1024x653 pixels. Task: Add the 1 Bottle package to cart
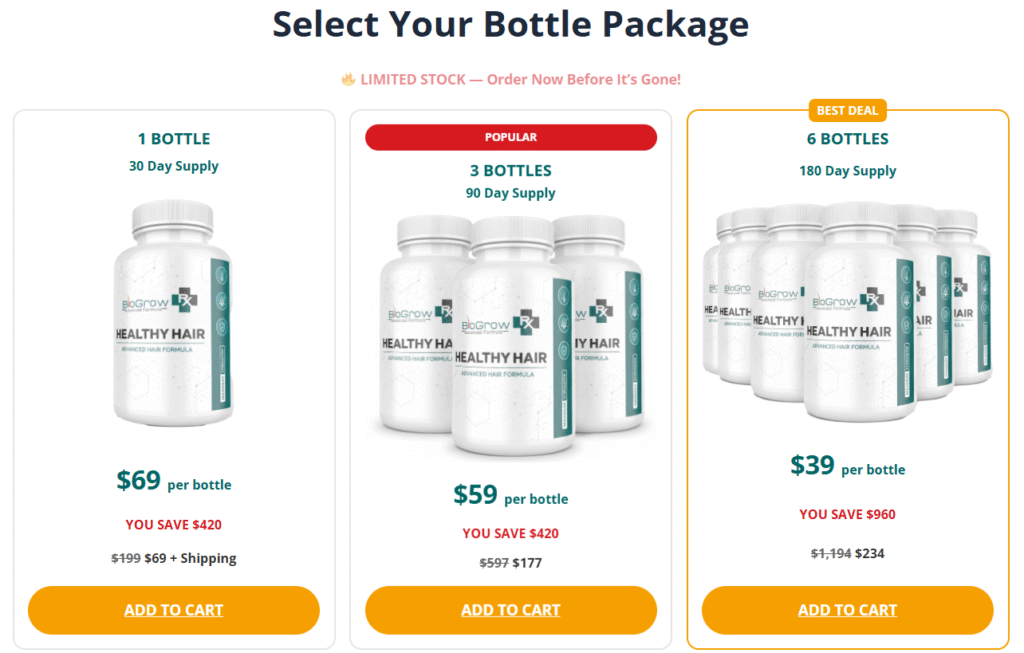pos(173,610)
